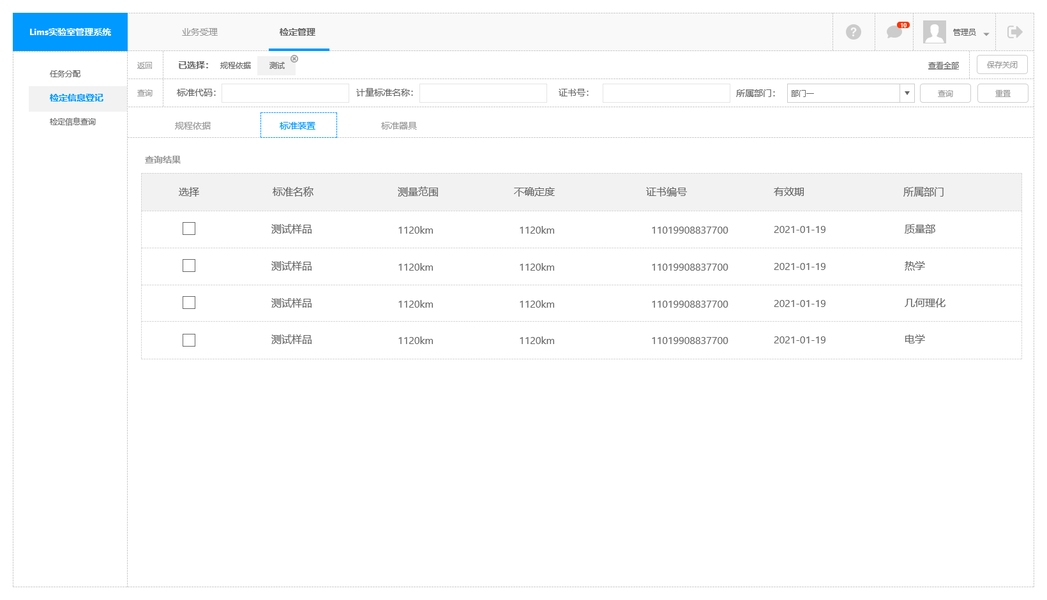Click the 标准名称 column header
The width and height of the screenshot is (1047, 600).
click(292, 192)
